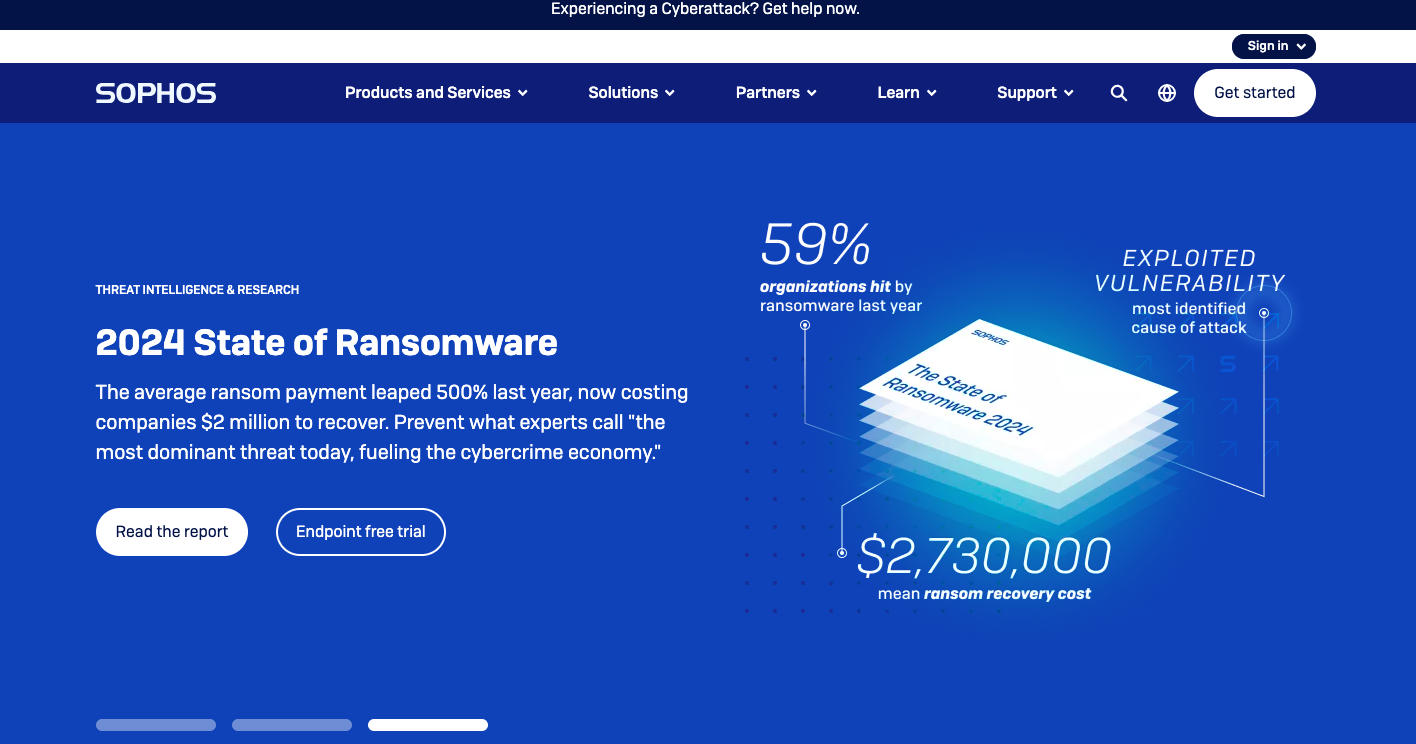This screenshot has width=1416, height=744.
Task: Click Read the report
Action: point(171,531)
